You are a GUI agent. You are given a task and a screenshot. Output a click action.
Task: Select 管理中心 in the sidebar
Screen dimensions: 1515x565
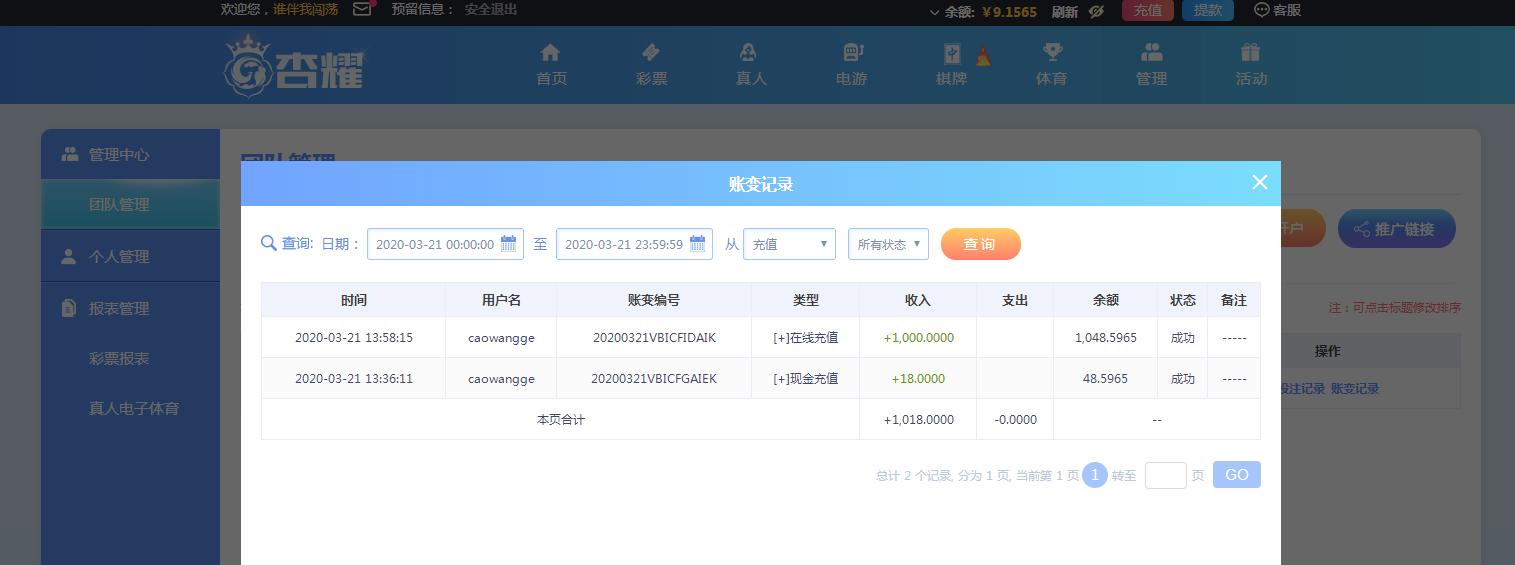130,154
